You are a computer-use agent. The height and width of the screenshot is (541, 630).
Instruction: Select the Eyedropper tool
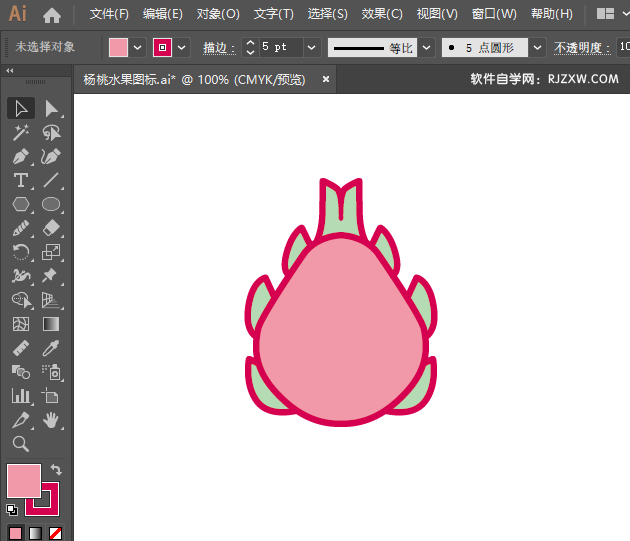tap(51, 348)
